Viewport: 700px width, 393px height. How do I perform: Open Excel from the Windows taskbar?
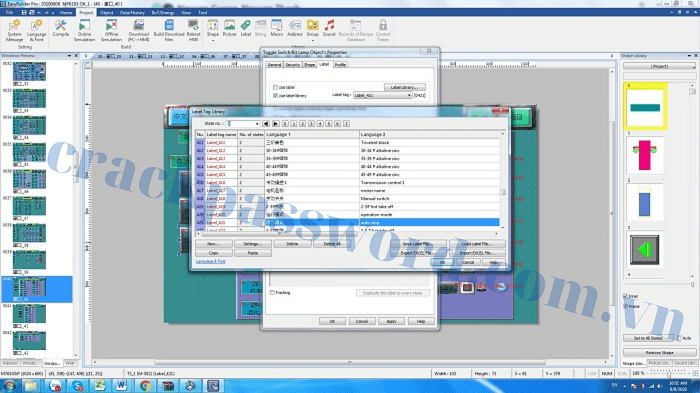click(x=99, y=385)
